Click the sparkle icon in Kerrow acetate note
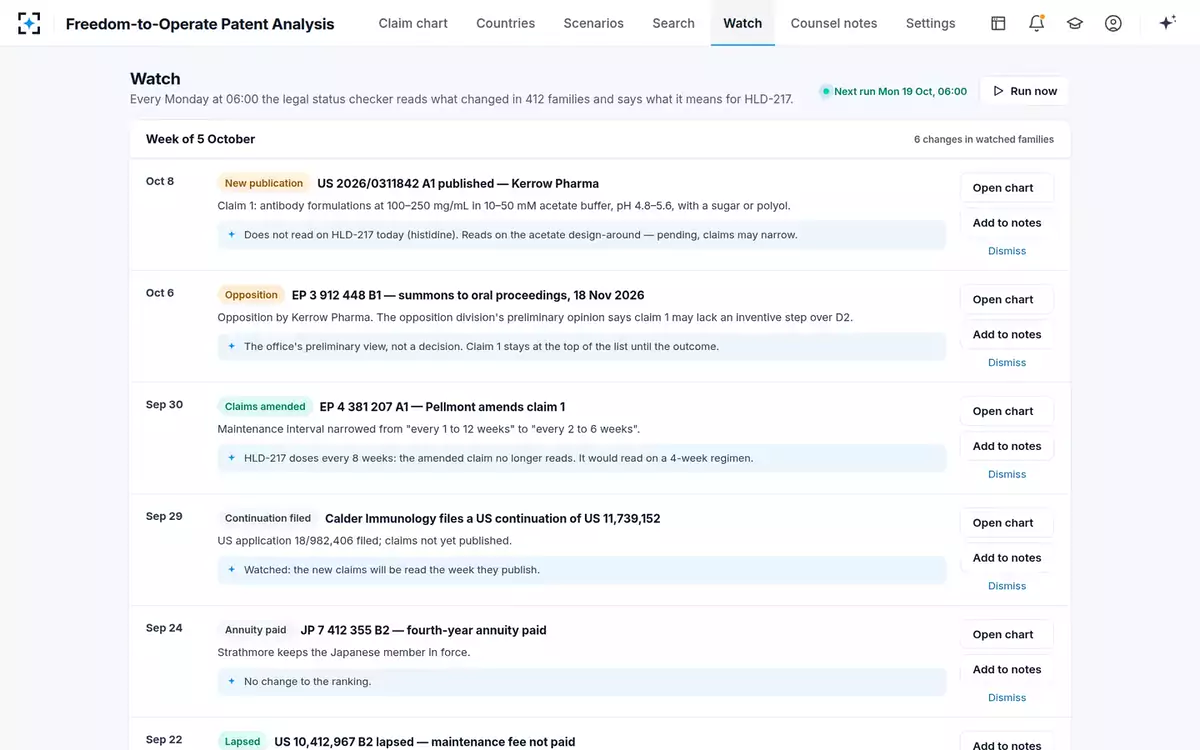The width and height of the screenshot is (1200, 750). coord(232,235)
